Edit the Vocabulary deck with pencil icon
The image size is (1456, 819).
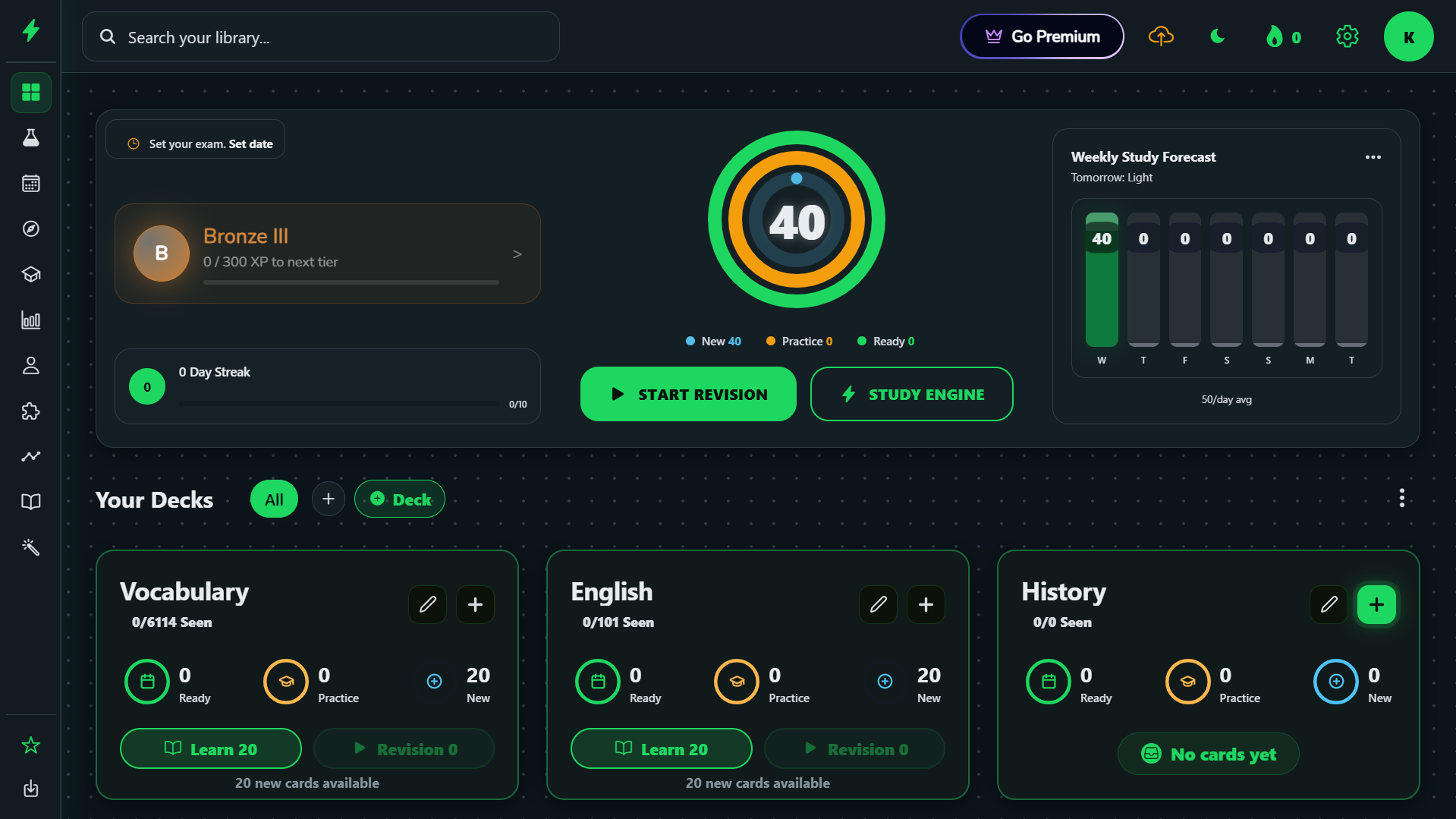point(428,604)
